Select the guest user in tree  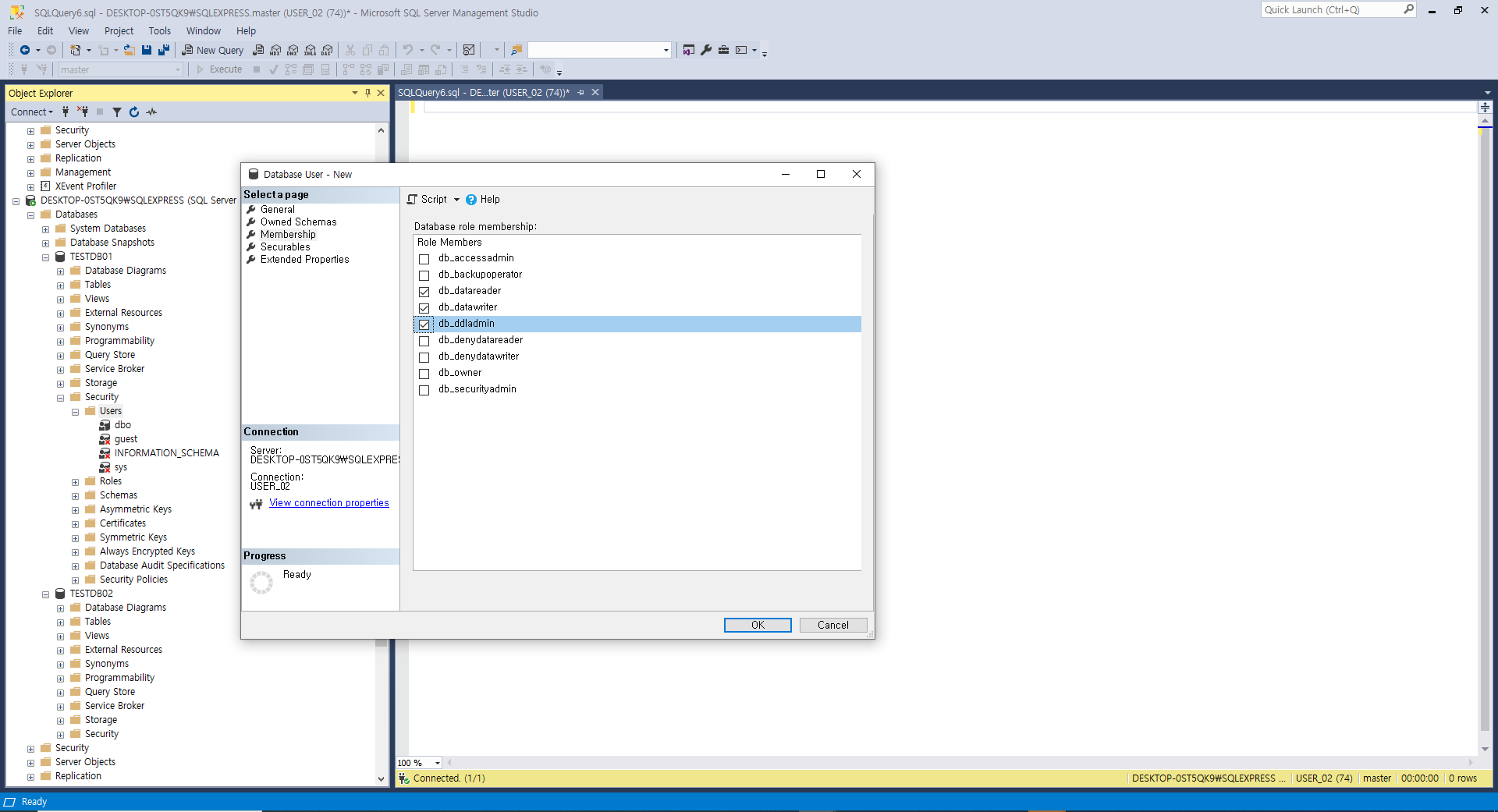coord(126,439)
